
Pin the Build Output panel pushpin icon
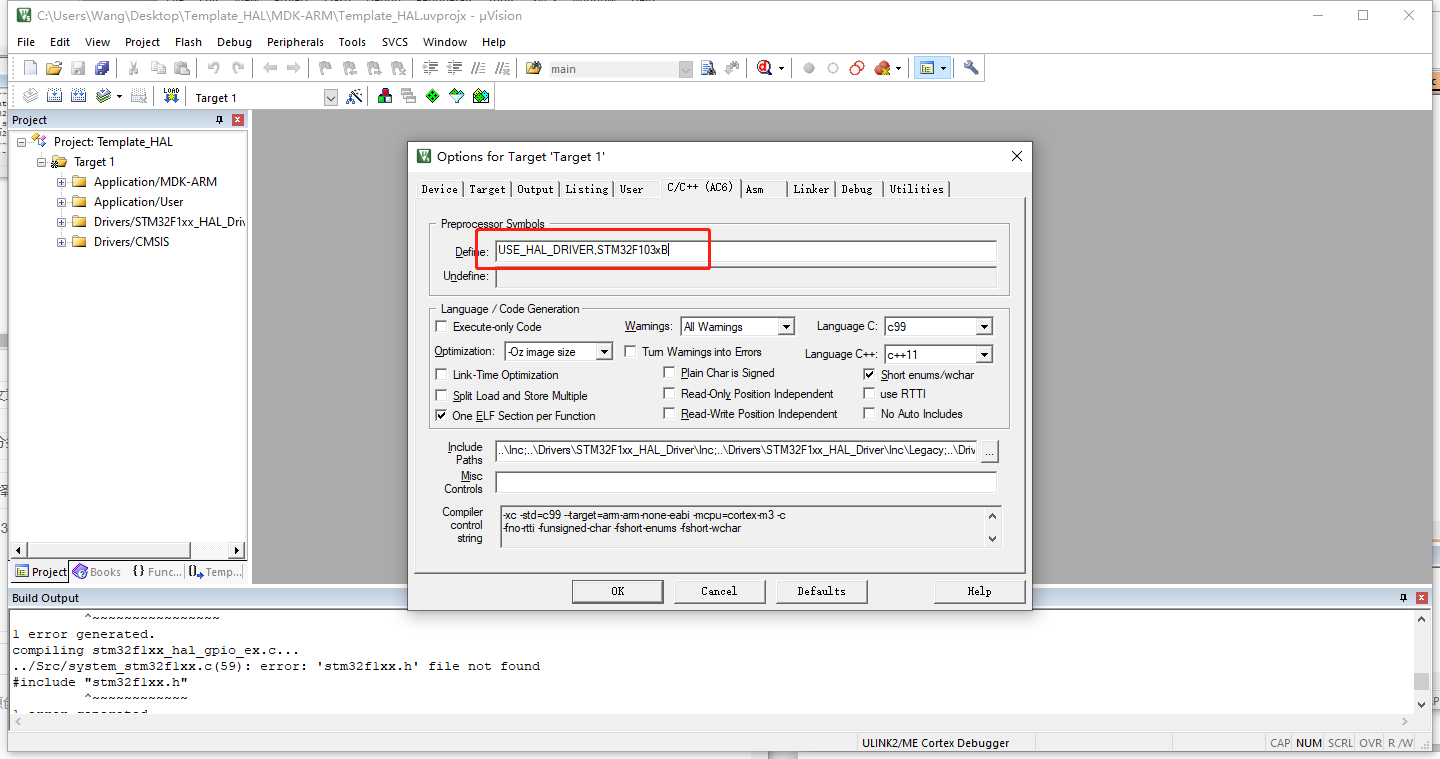pyautogui.click(x=1403, y=598)
